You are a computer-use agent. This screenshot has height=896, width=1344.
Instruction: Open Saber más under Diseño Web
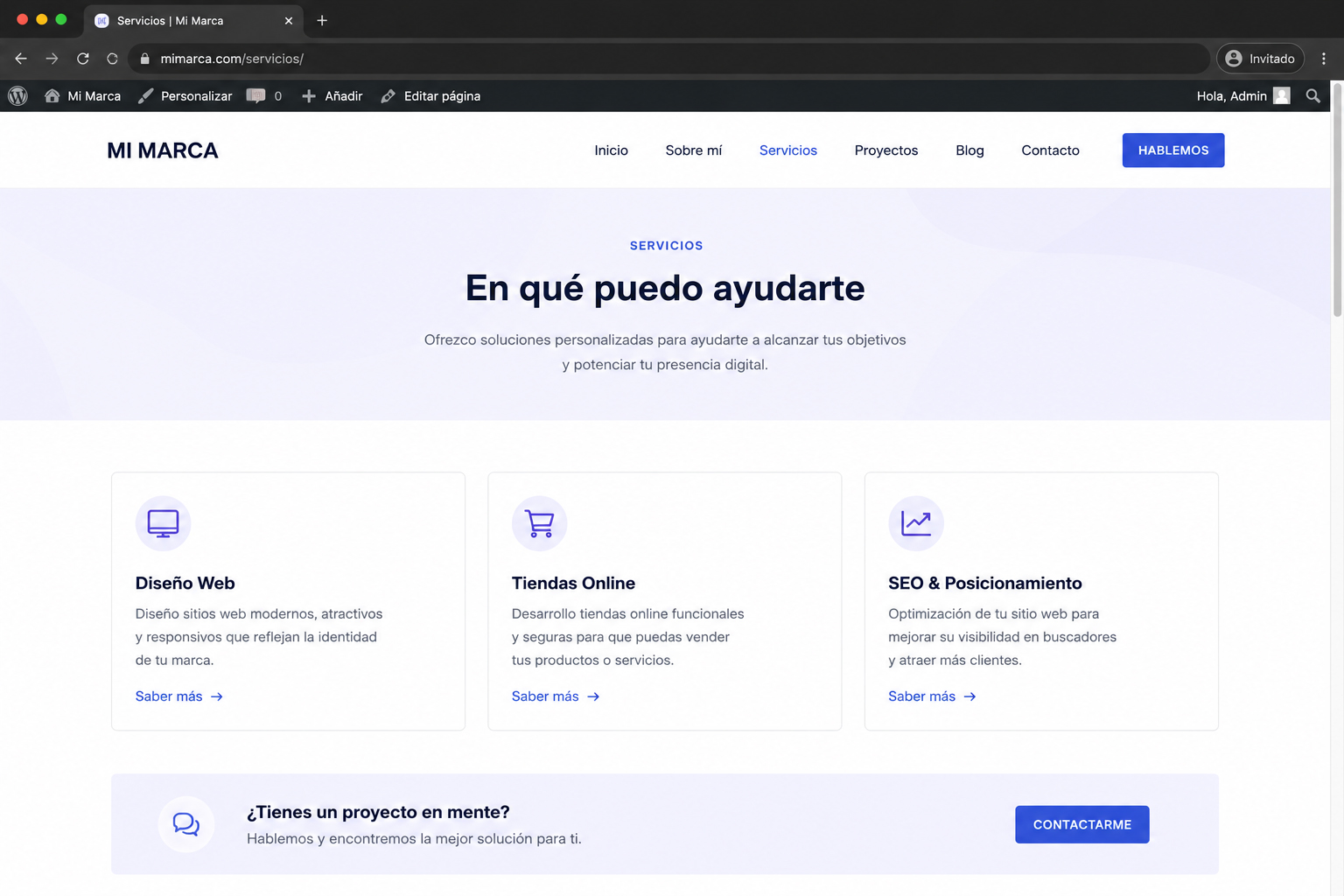click(179, 696)
